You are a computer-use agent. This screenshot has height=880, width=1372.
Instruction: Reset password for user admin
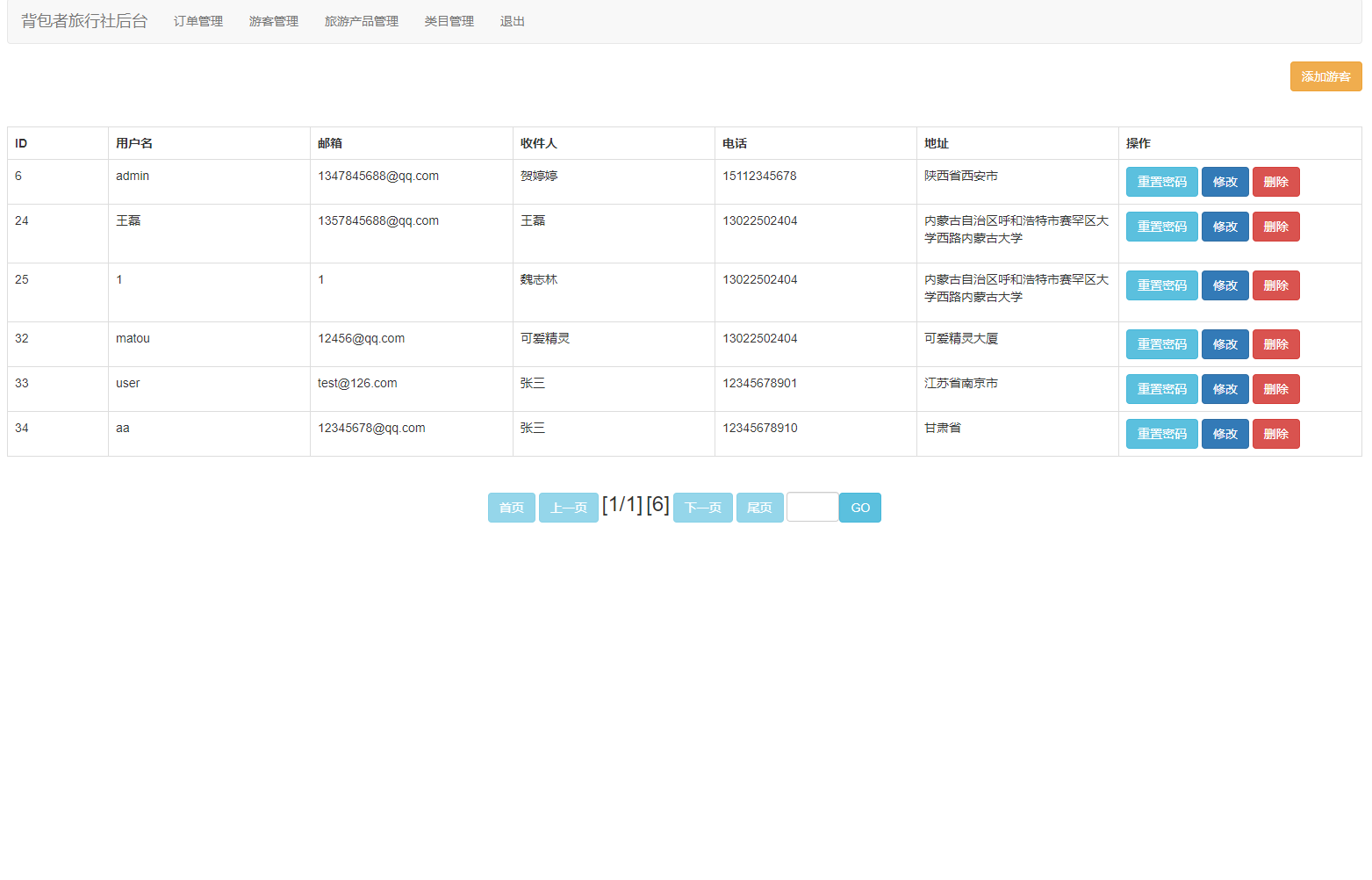pos(1160,182)
